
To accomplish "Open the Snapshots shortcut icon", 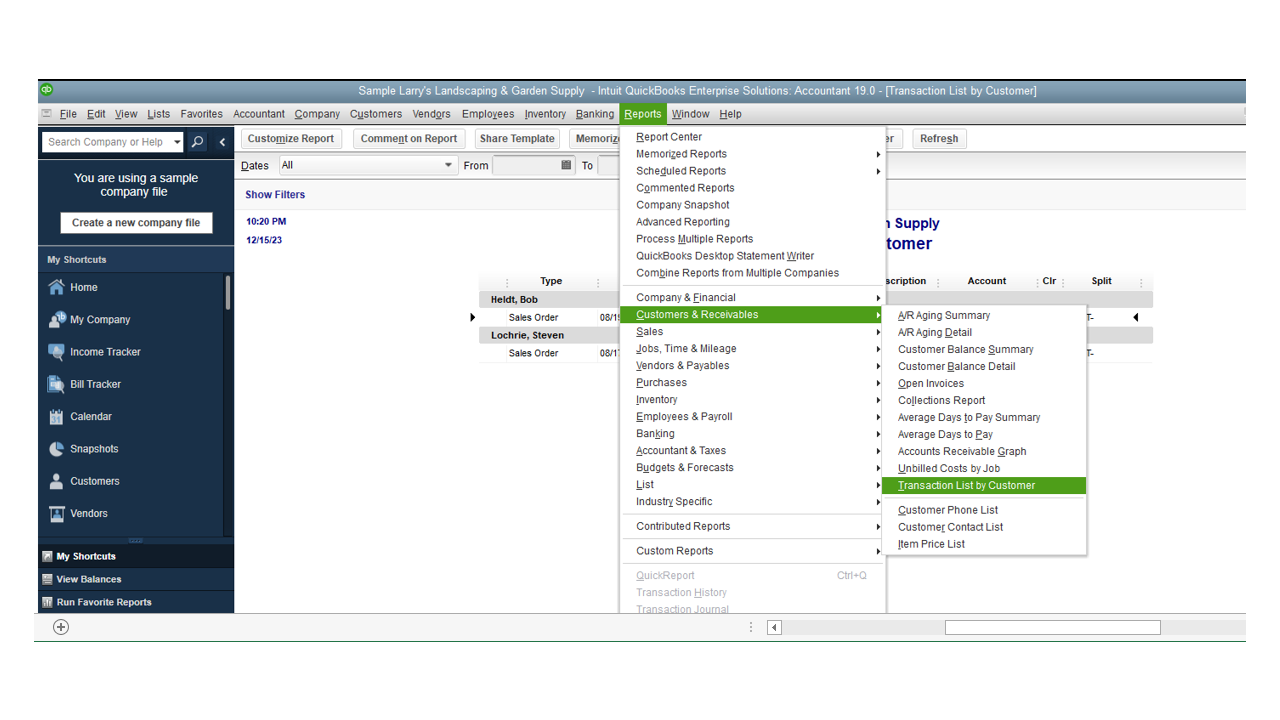I will click(57, 449).
